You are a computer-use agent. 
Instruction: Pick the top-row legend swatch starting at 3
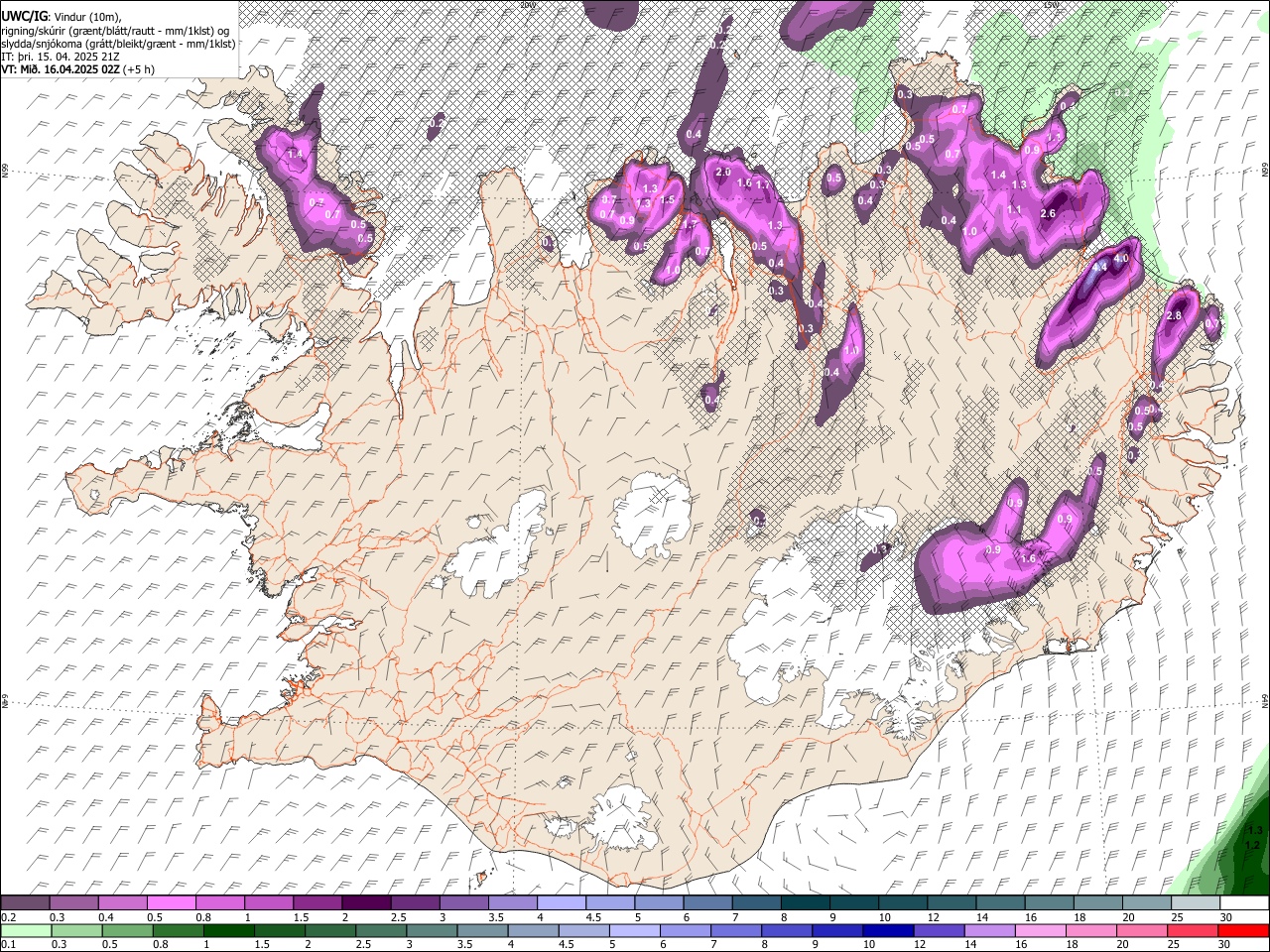[x=462, y=902]
